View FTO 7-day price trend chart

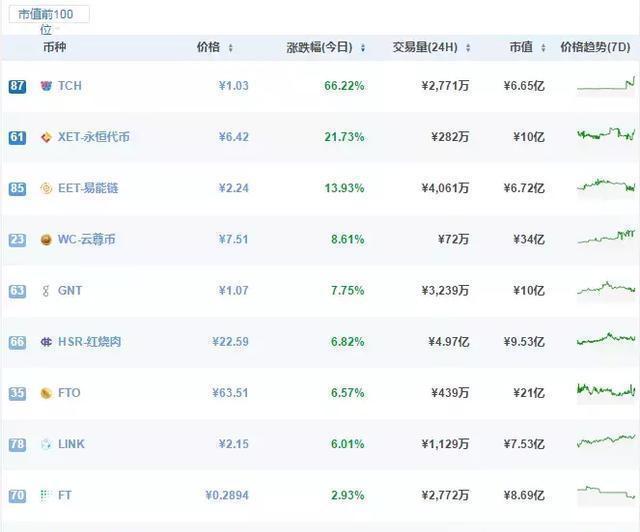click(606, 392)
